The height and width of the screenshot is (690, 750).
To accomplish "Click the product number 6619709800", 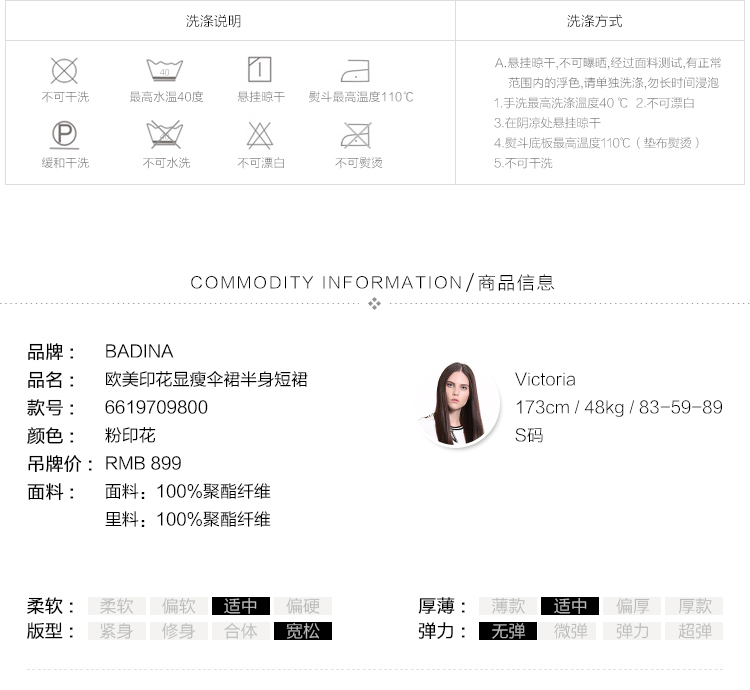I will 156,407.
